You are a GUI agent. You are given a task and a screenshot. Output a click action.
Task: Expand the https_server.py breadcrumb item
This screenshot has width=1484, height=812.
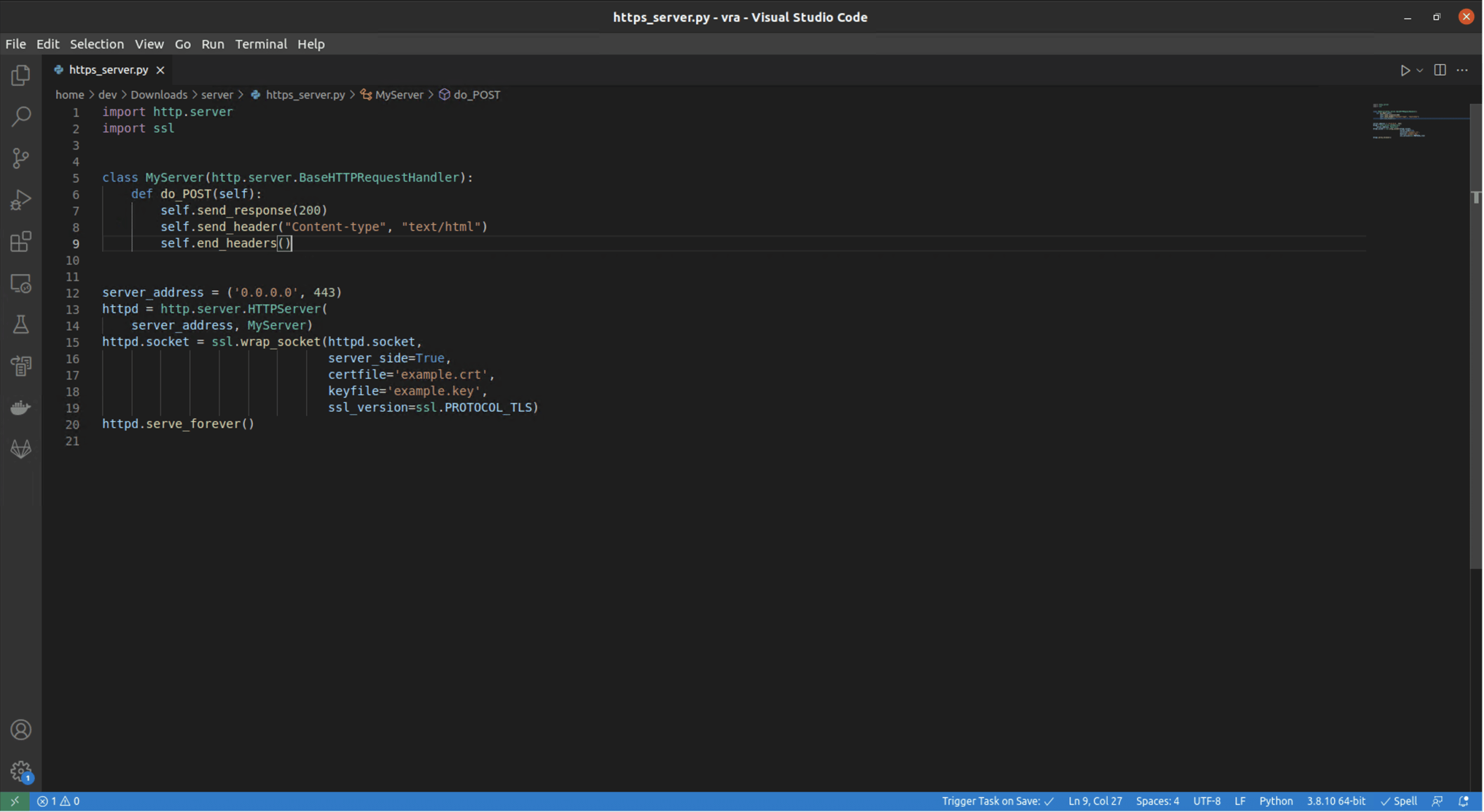(x=305, y=94)
